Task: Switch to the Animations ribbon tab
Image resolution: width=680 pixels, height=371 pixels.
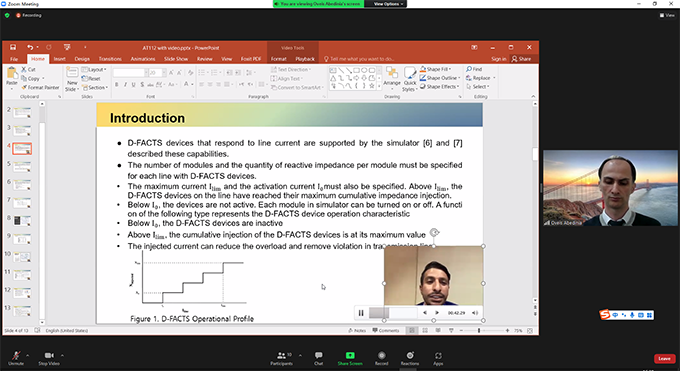Action: click(x=143, y=59)
